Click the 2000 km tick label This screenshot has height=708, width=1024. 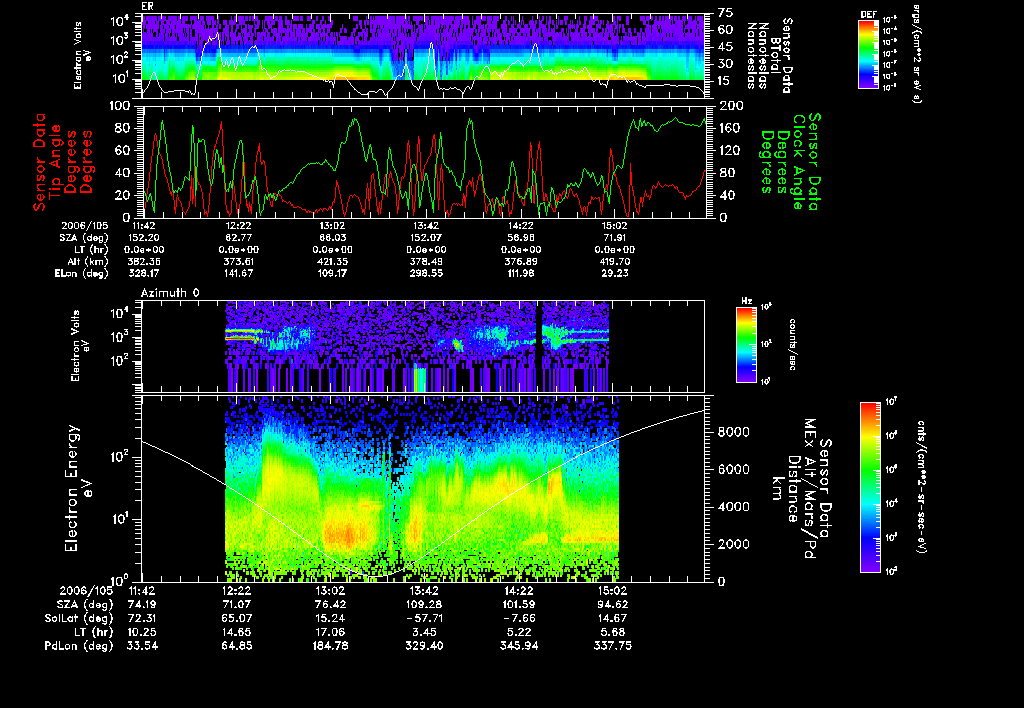click(733, 545)
